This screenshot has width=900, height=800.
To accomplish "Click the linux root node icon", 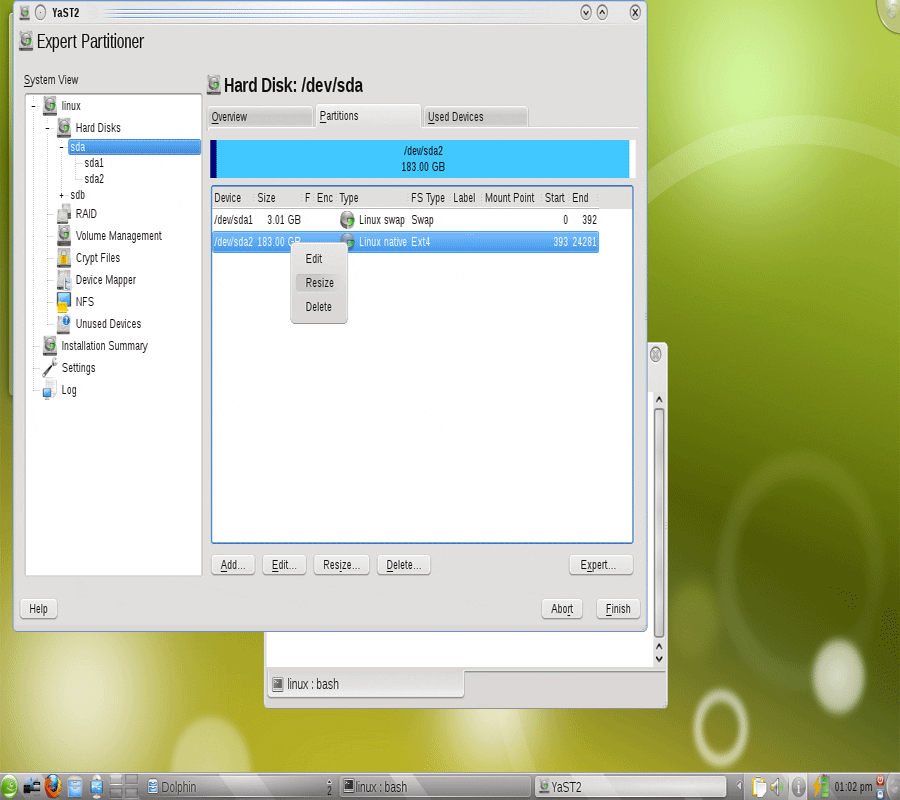I will (50, 106).
